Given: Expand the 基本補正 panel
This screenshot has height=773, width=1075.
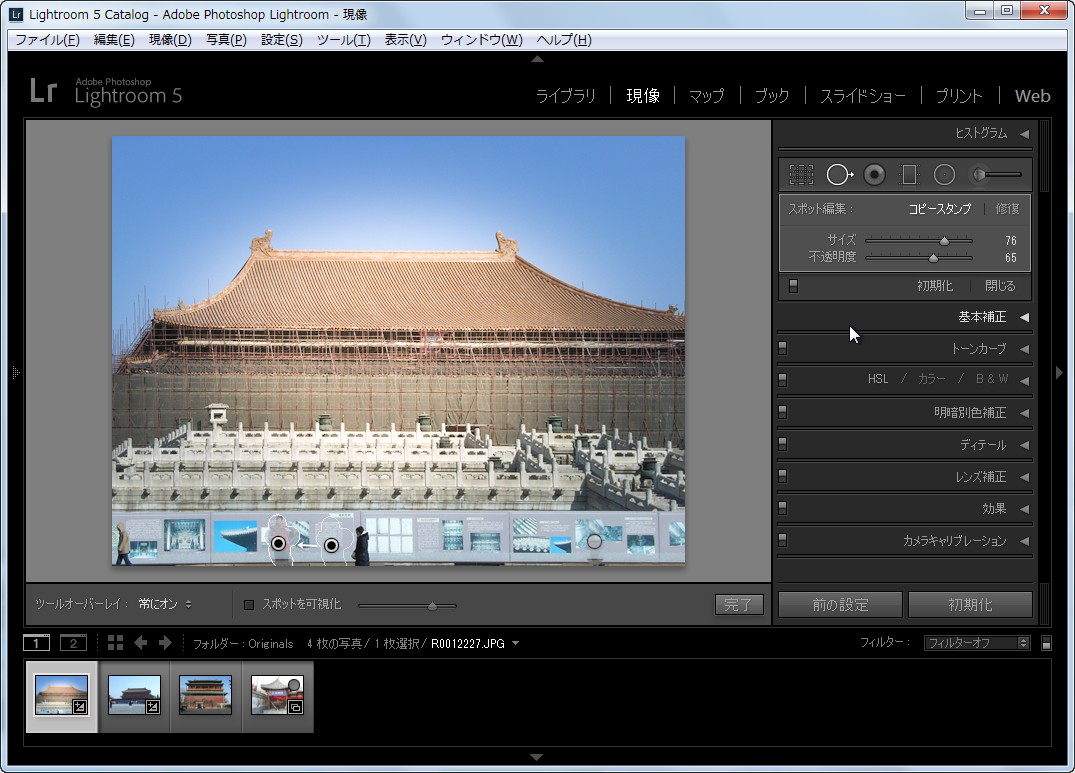Looking at the screenshot, I should coord(1024,317).
